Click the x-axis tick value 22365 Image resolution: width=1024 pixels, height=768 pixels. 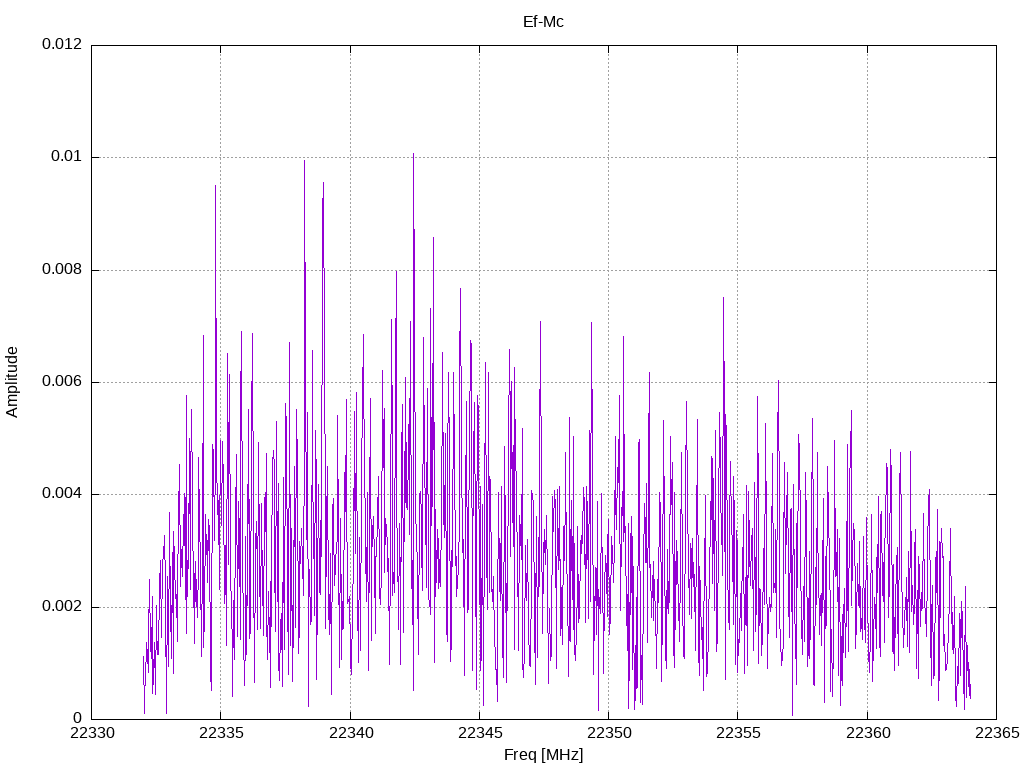coord(997,733)
